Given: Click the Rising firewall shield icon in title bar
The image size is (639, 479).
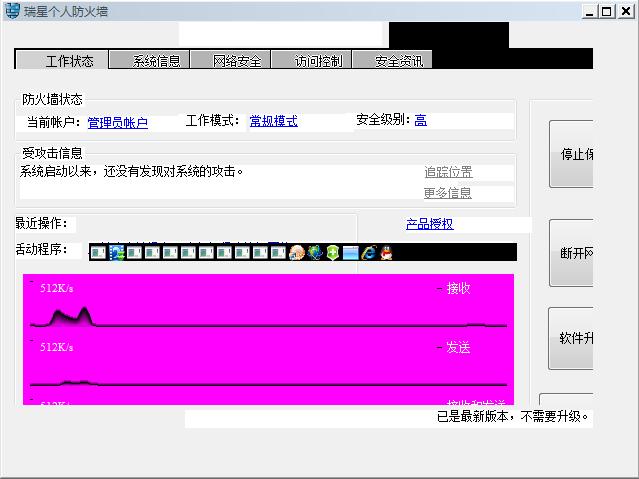Looking at the screenshot, I should click(x=12, y=10).
